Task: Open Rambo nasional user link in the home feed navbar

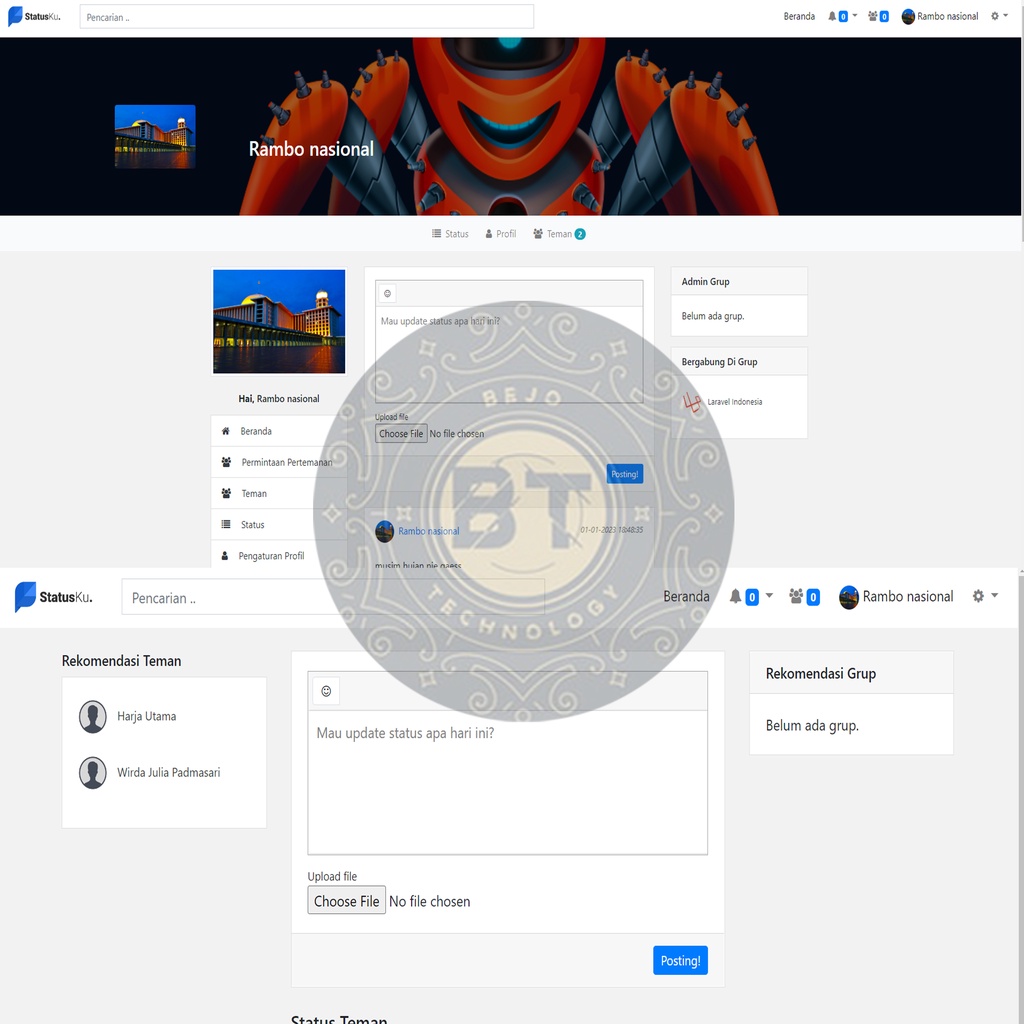Action: tap(908, 596)
